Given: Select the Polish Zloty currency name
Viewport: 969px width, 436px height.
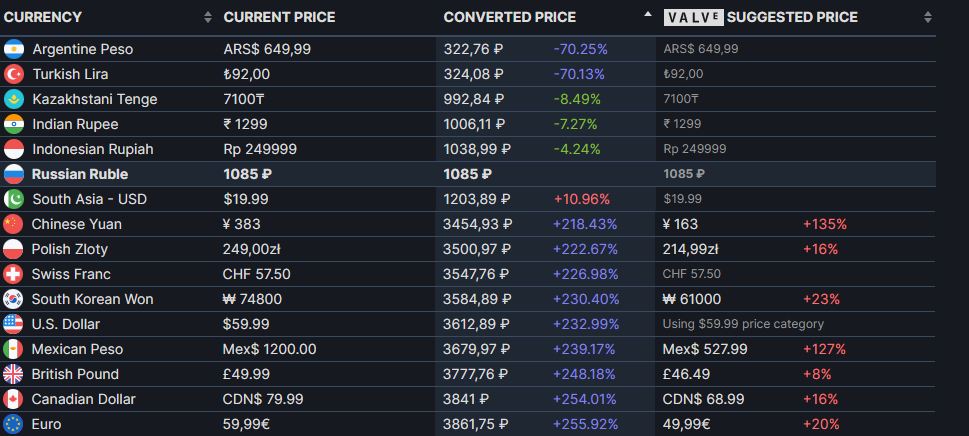Looking at the screenshot, I should [x=70, y=249].
